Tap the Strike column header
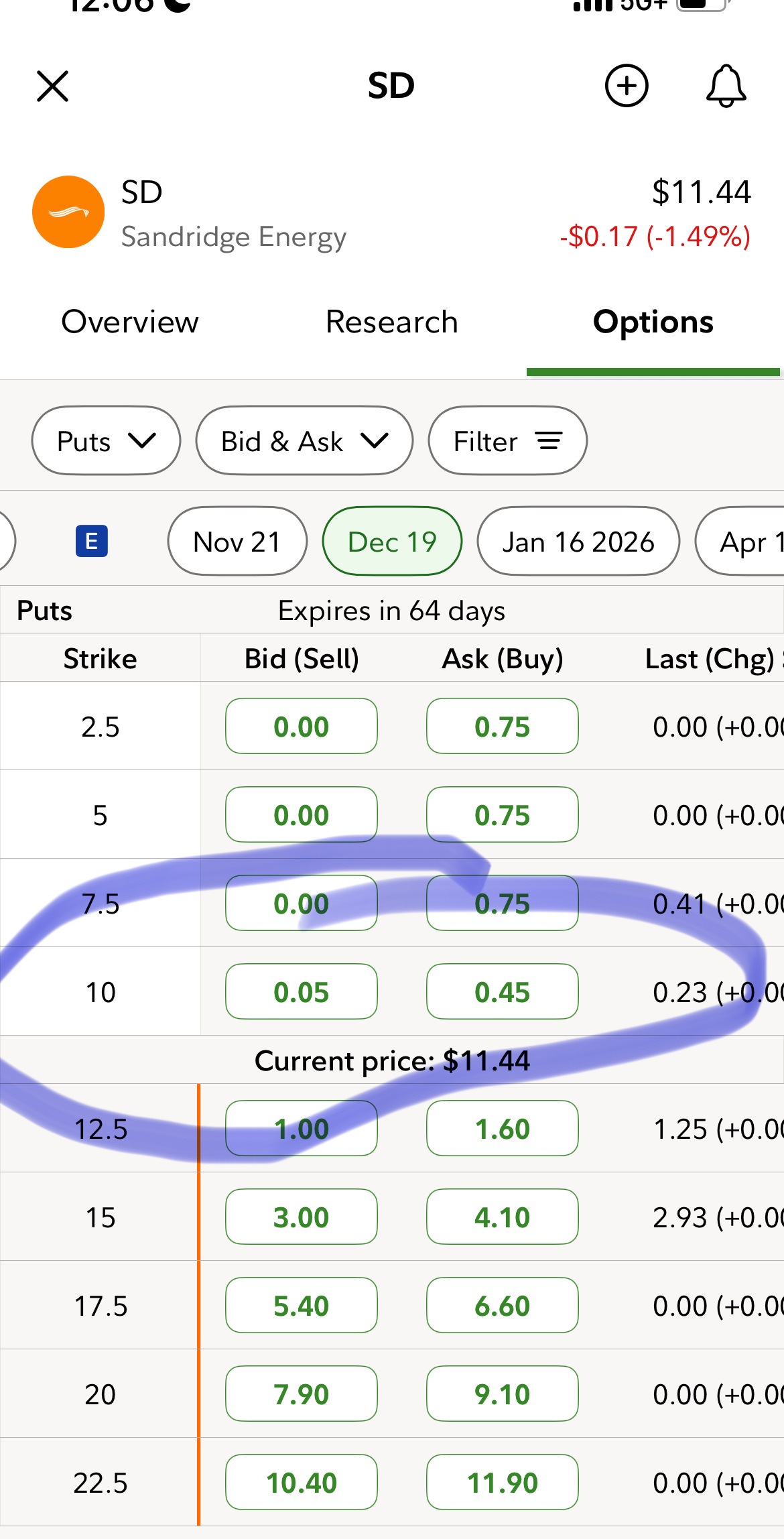784x1539 pixels. pos(101,658)
